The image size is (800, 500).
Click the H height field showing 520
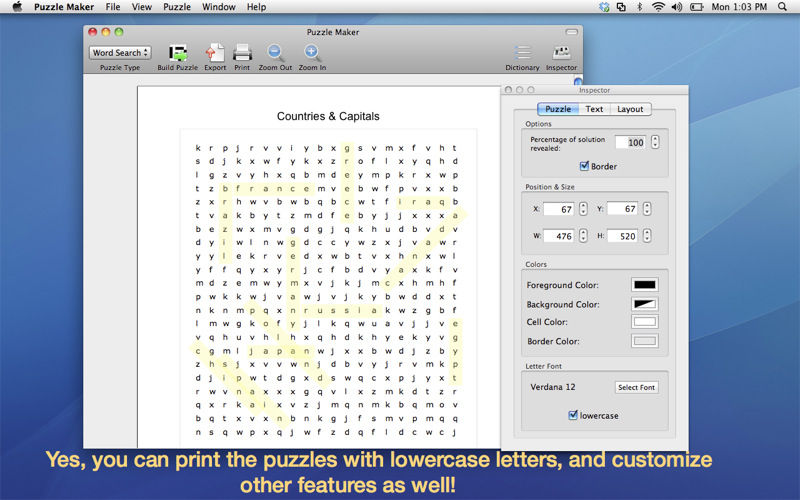click(x=622, y=236)
